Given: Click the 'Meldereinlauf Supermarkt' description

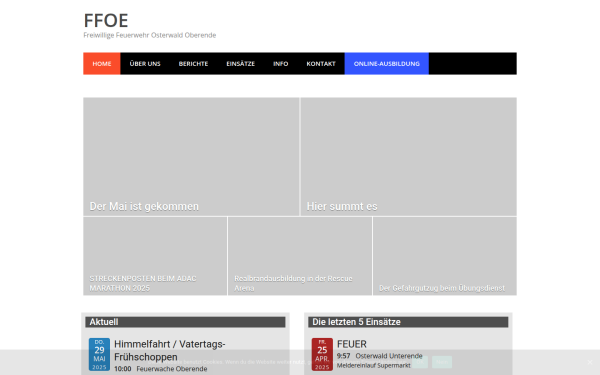Looking at the screenshot, I should click(x=373, y=365).
